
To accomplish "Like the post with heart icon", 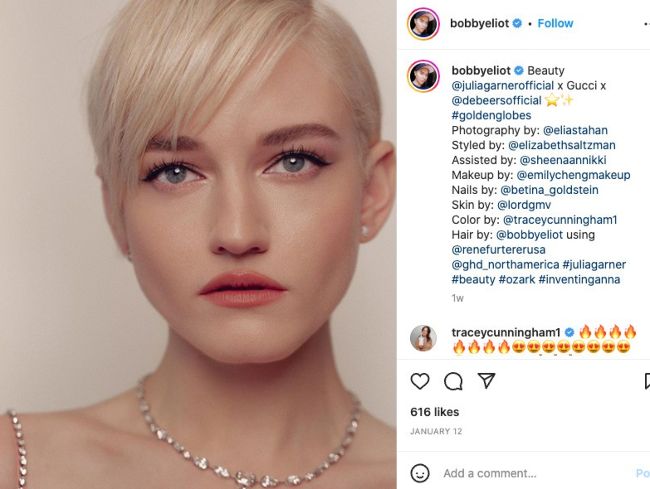I will click(x=420, y=381).
